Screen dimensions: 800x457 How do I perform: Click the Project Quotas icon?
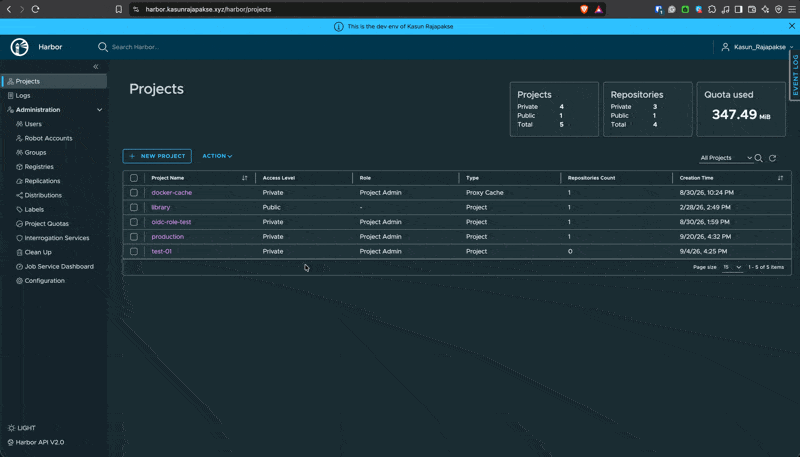click(x=19, y=224)
